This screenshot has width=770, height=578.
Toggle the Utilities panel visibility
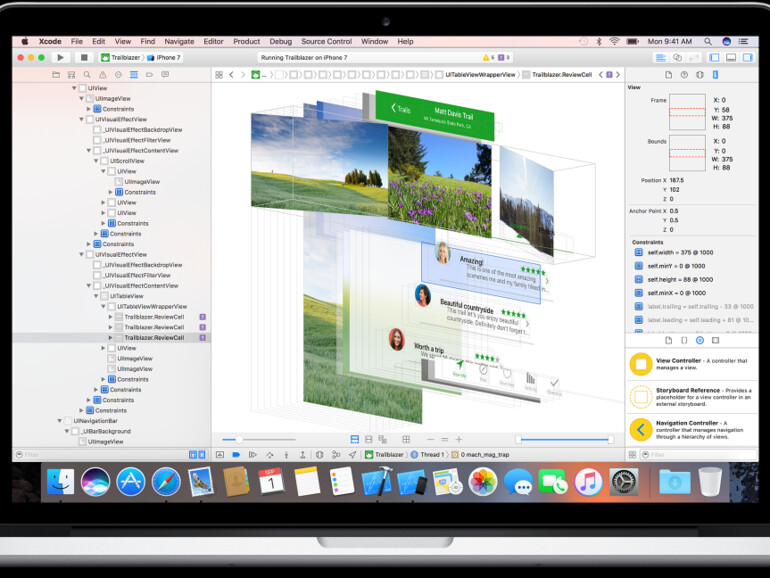click(747, 58)
